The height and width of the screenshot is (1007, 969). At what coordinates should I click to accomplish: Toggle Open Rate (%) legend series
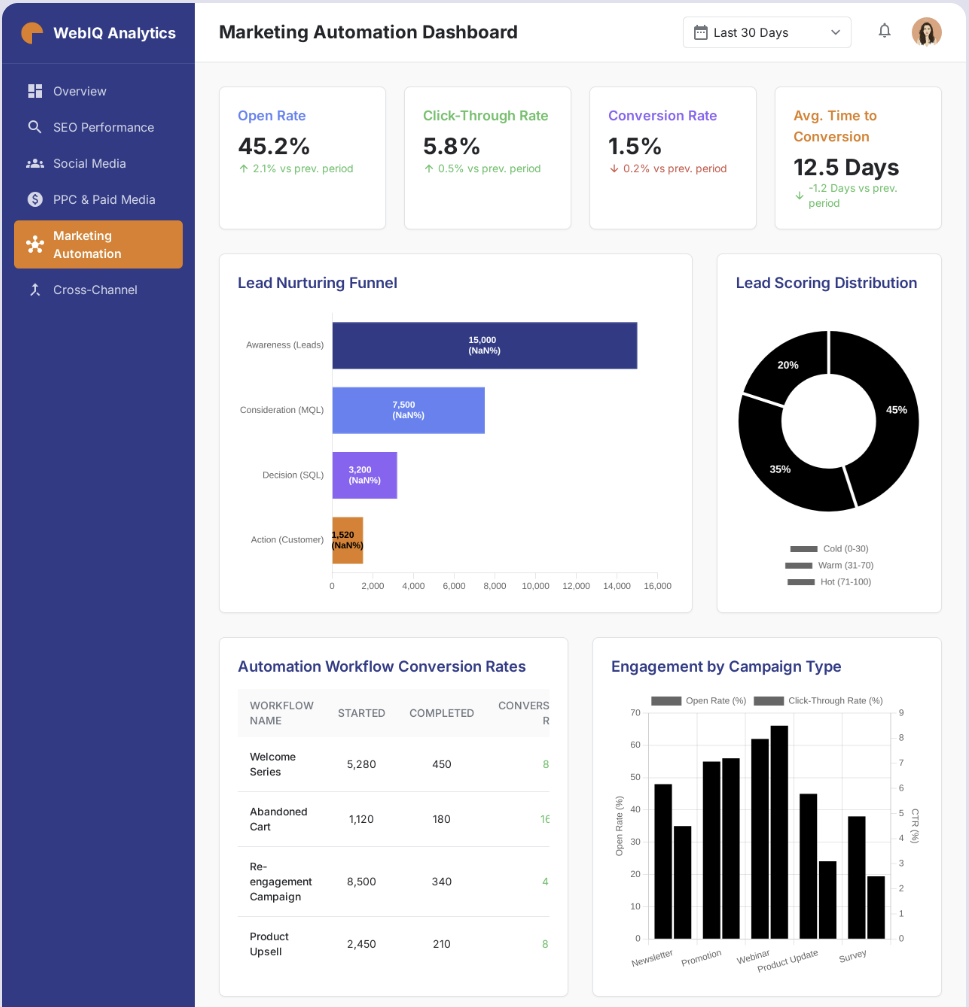point(698,701)
